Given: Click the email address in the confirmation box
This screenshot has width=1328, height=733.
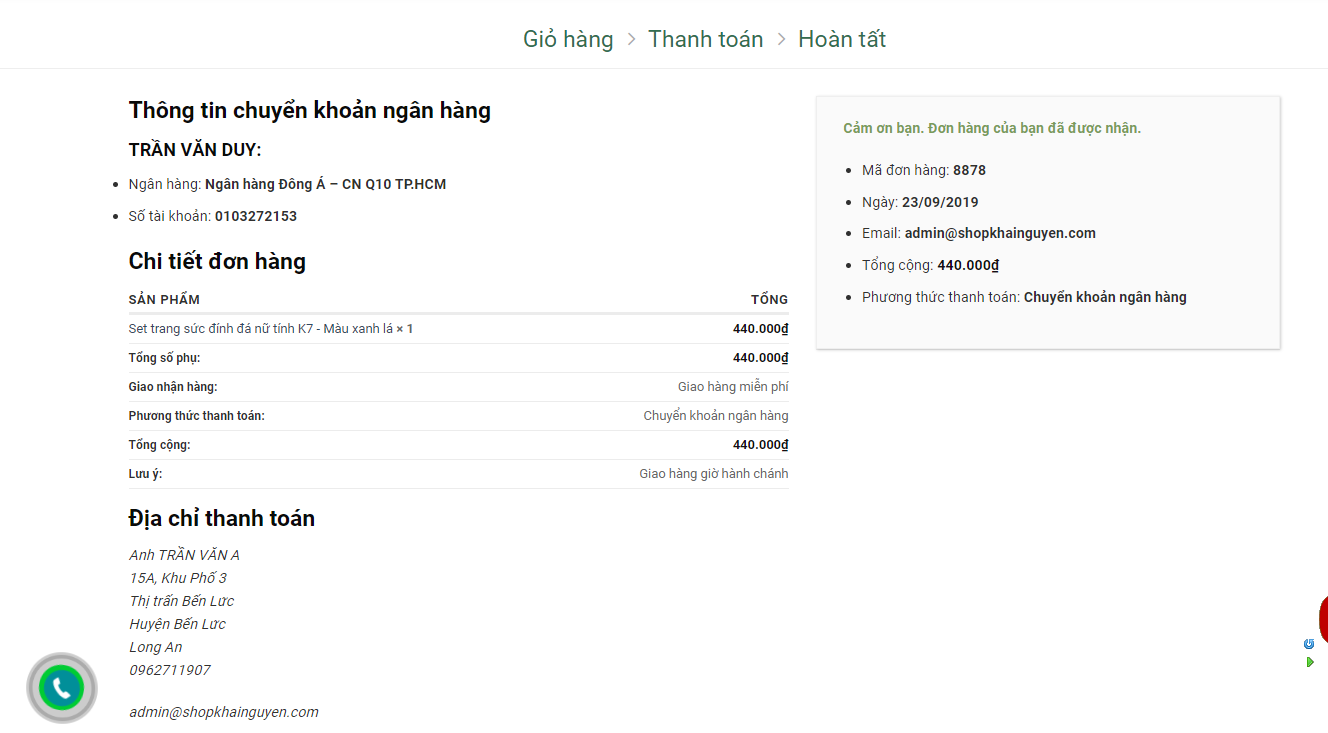Looking at the screenshot, I should [x=1000, y=233].
